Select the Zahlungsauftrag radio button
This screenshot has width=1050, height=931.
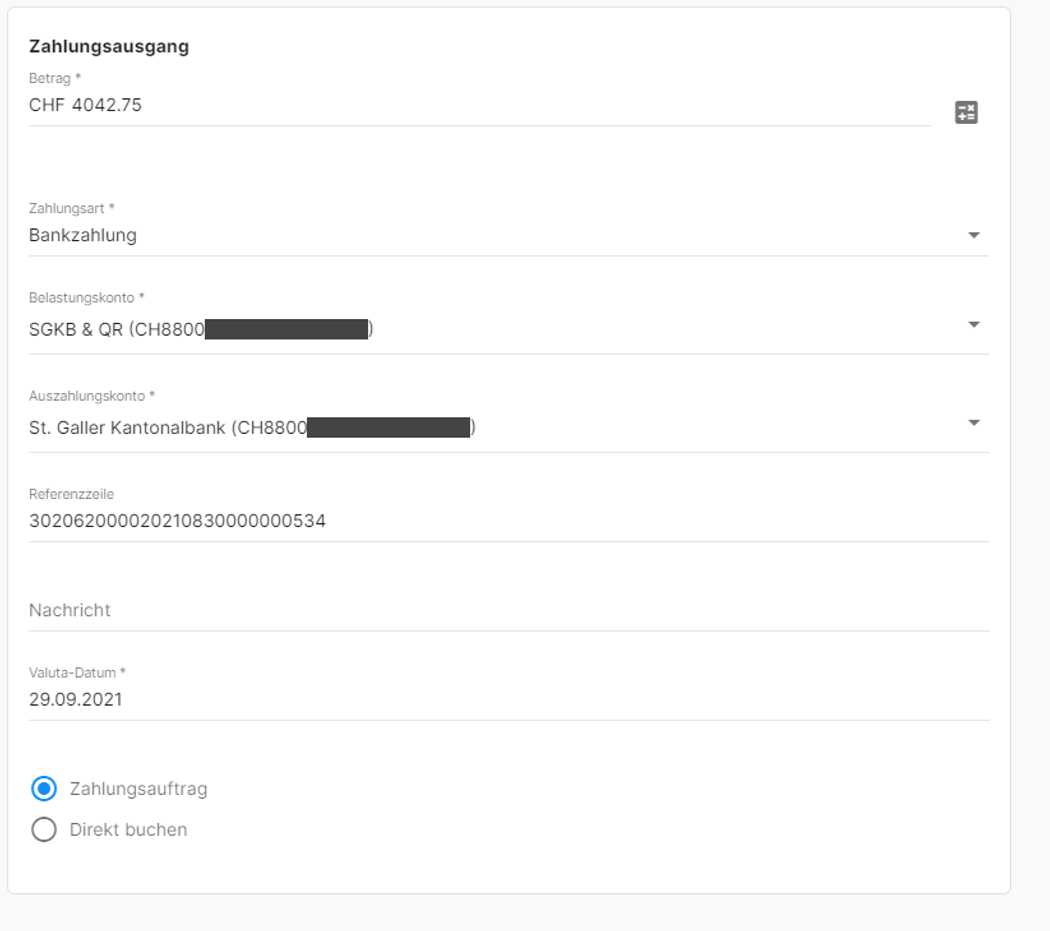point(44,789)
